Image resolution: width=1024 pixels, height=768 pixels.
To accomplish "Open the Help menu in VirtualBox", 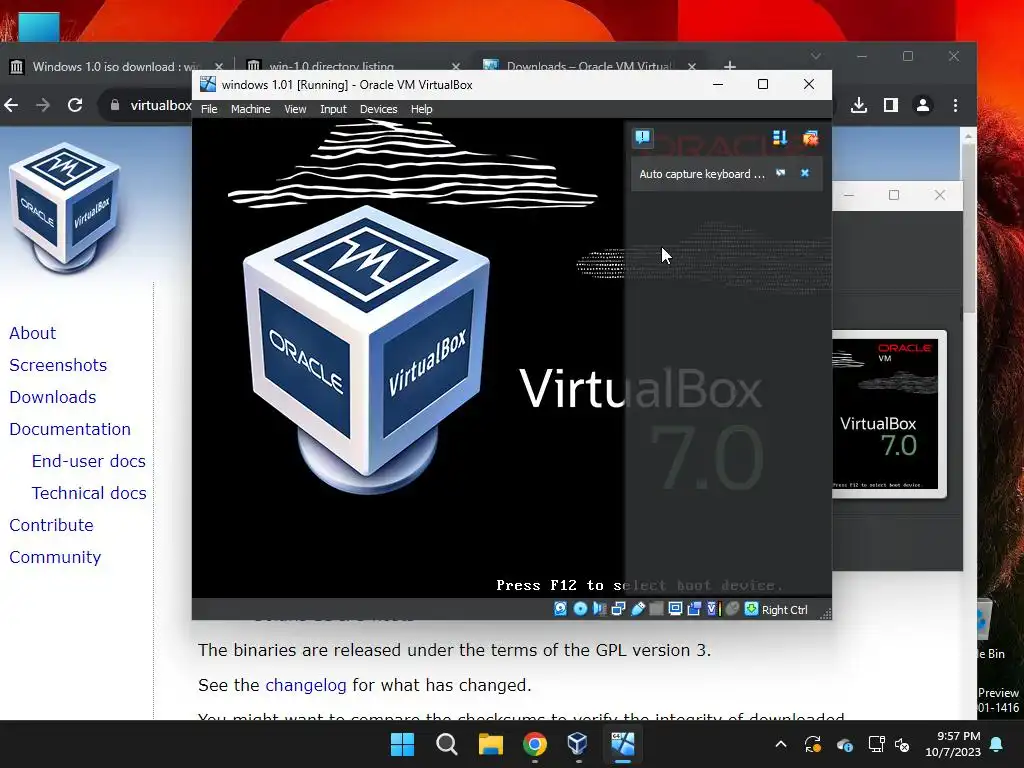I will [421, 109].
